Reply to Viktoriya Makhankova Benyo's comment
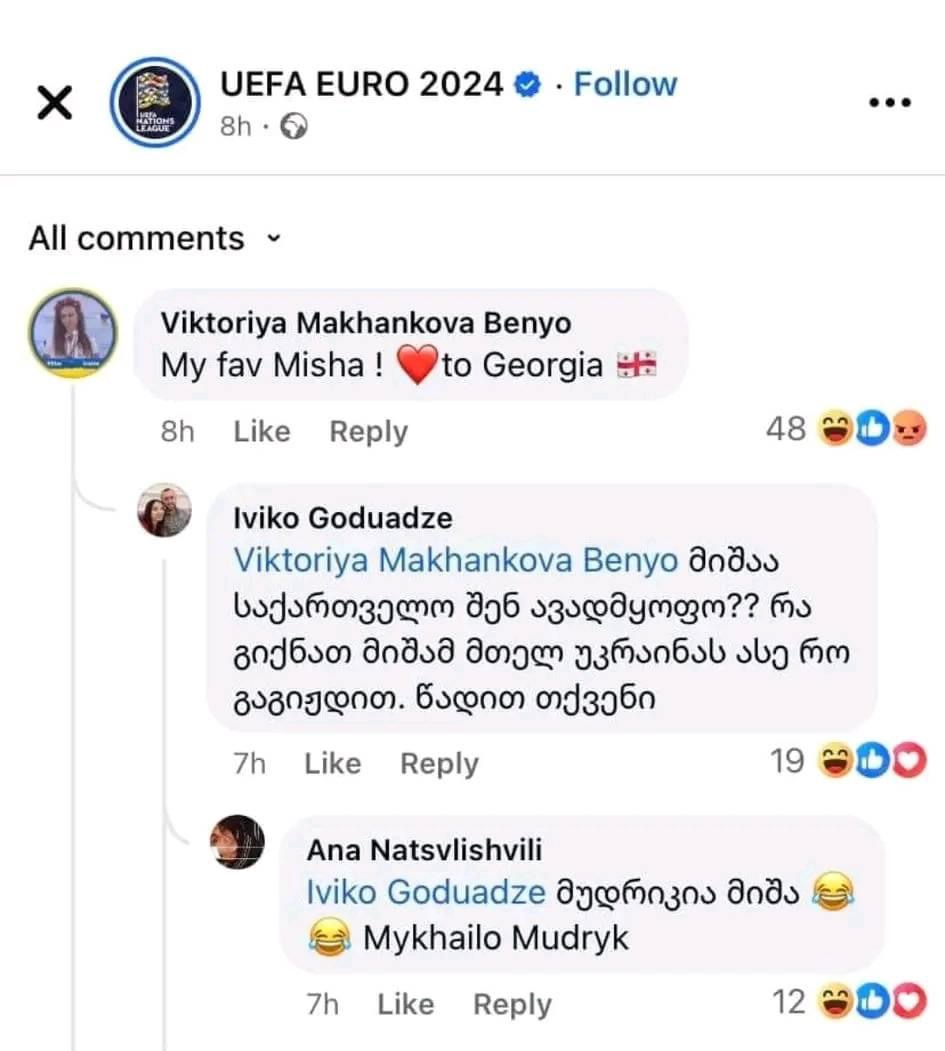Viewport: 945px width, 1051px height. pos(369,432)
